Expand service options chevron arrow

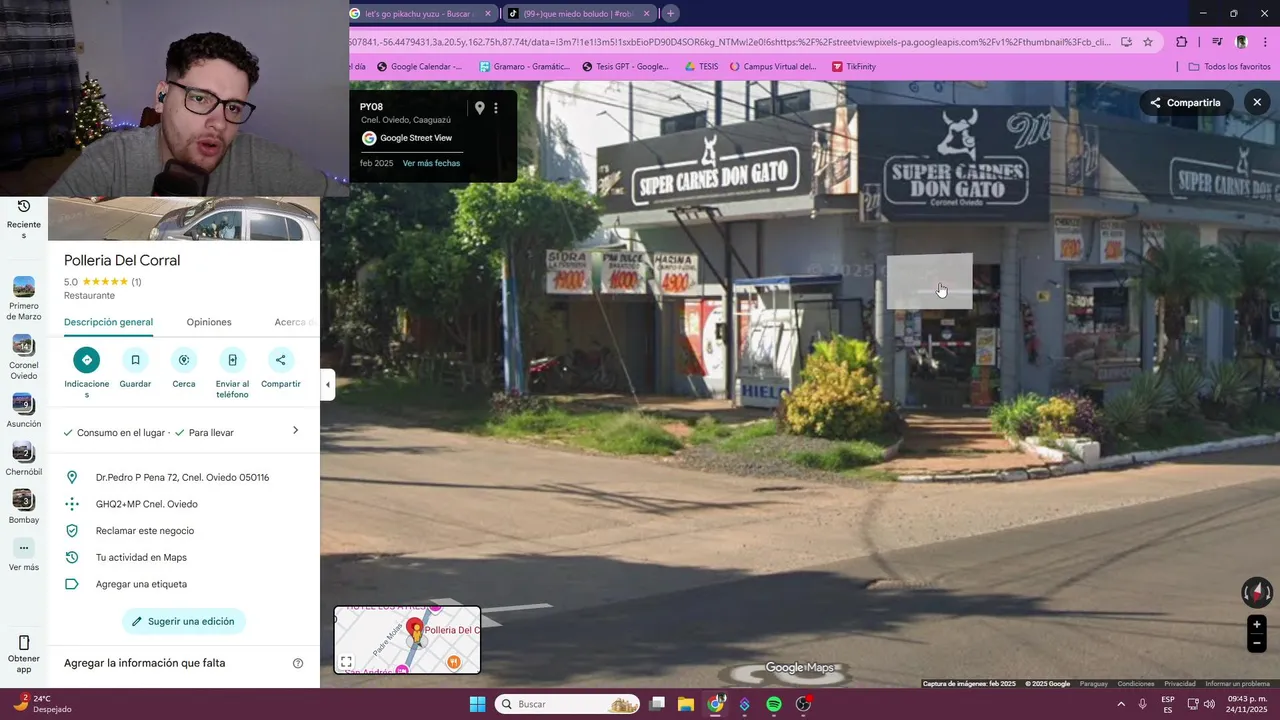coord(295,430)
